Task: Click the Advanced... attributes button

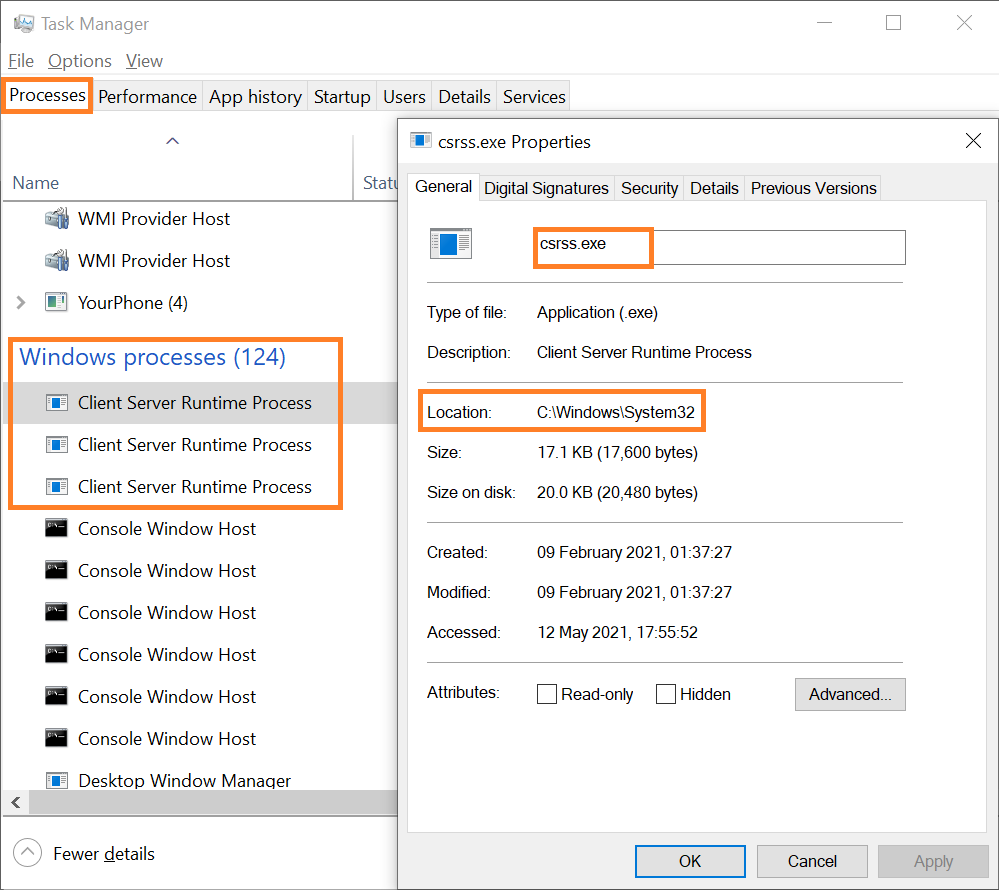Action: (x=849, y=694)
